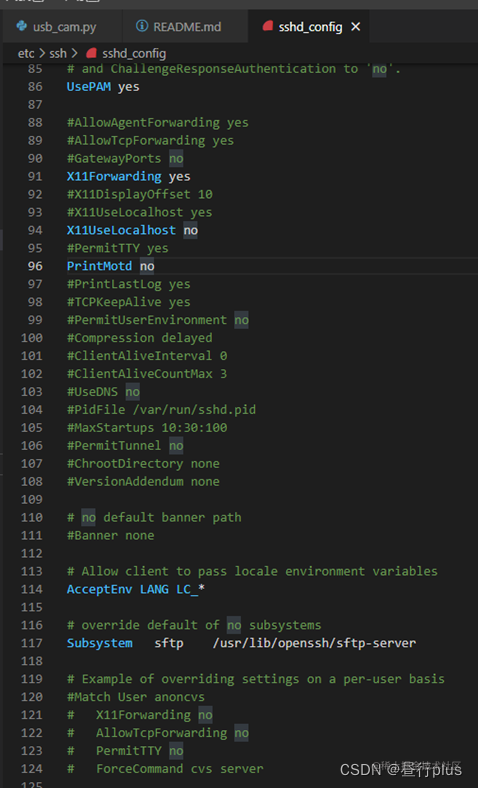
Task: Click the UsePAM yes line
Action: pyautogui.click(x=103, y=86)
